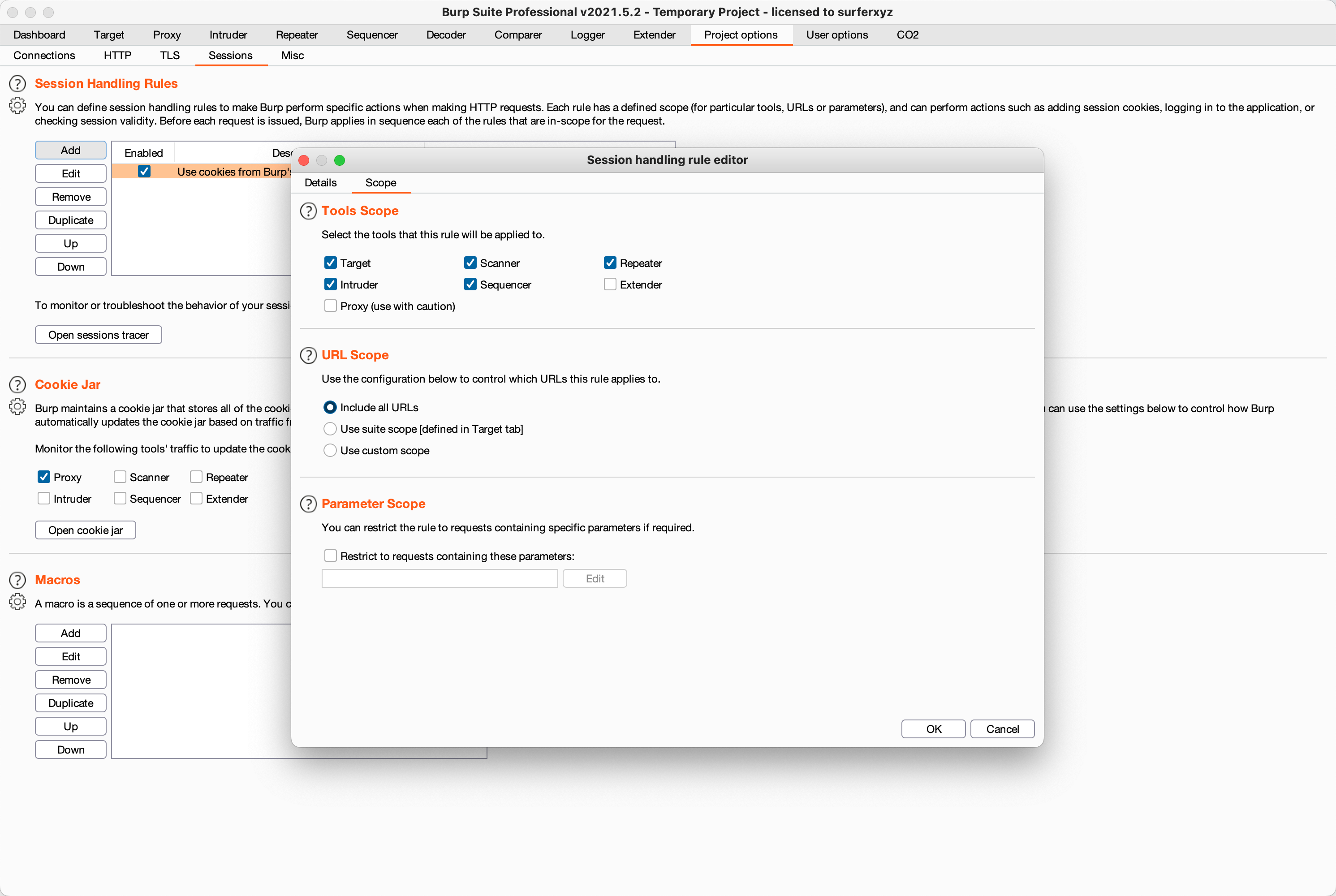Open help icon for Cookie Jar

17,385
